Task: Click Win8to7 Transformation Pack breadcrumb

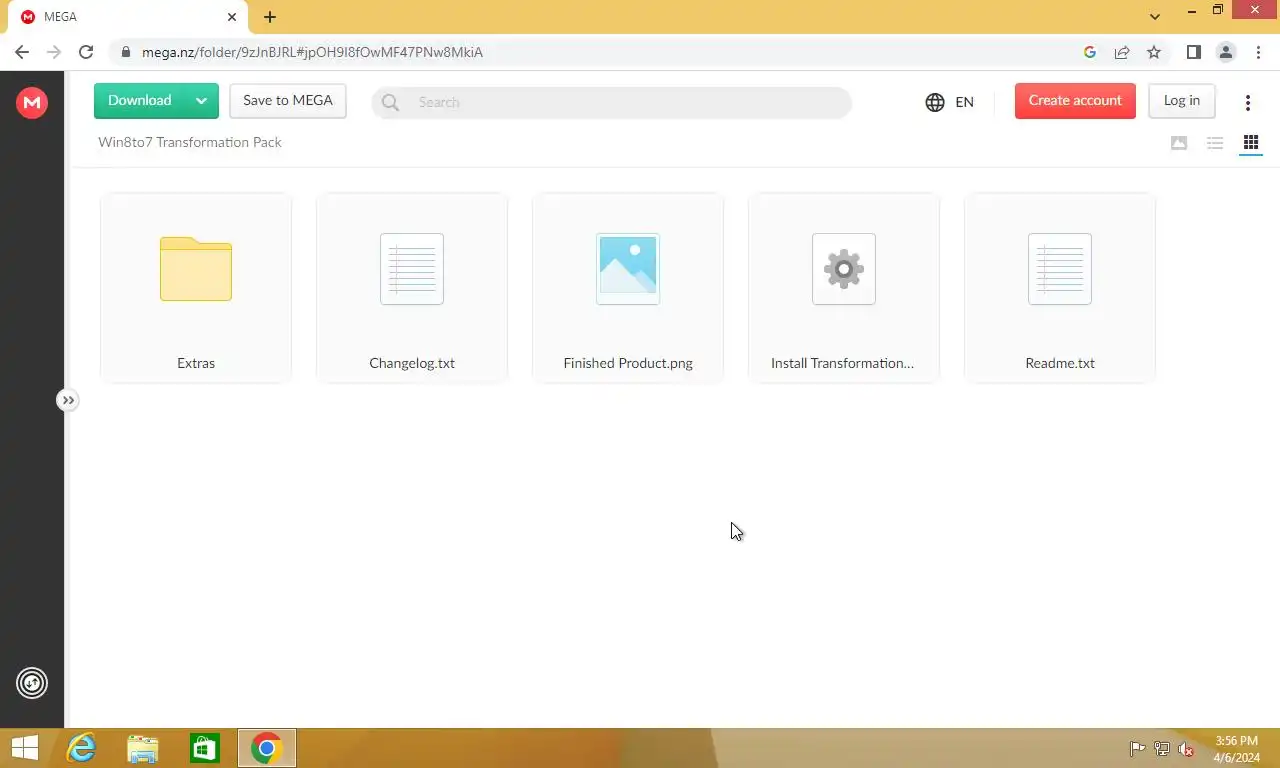Action: 190,142
